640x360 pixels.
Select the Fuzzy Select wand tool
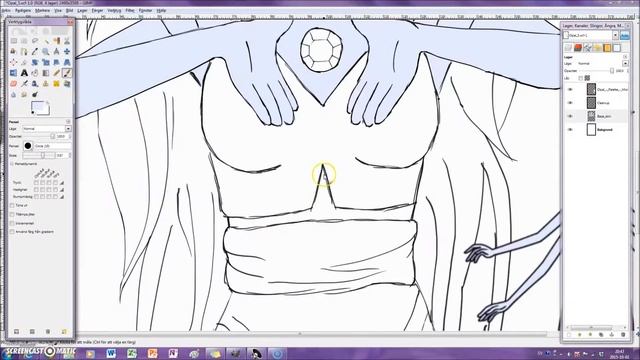click(x=45, y=41)
